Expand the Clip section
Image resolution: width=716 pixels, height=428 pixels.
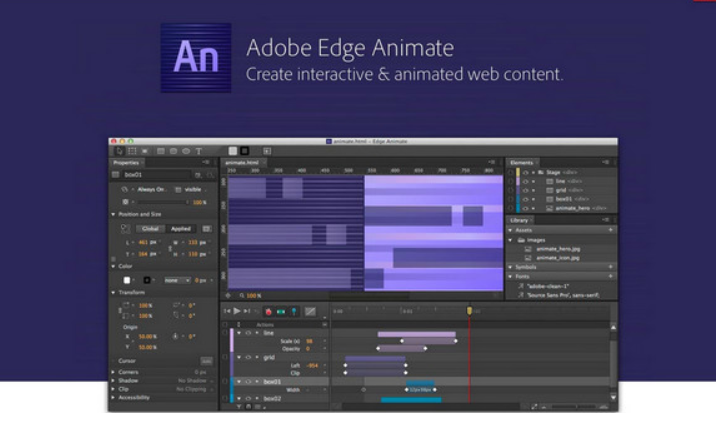(x=113, y=389)
